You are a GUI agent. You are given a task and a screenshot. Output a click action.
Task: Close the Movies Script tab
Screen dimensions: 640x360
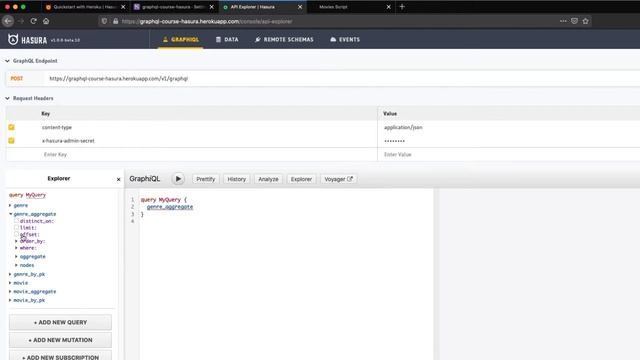pyautogui.click(x=389, y=7)
